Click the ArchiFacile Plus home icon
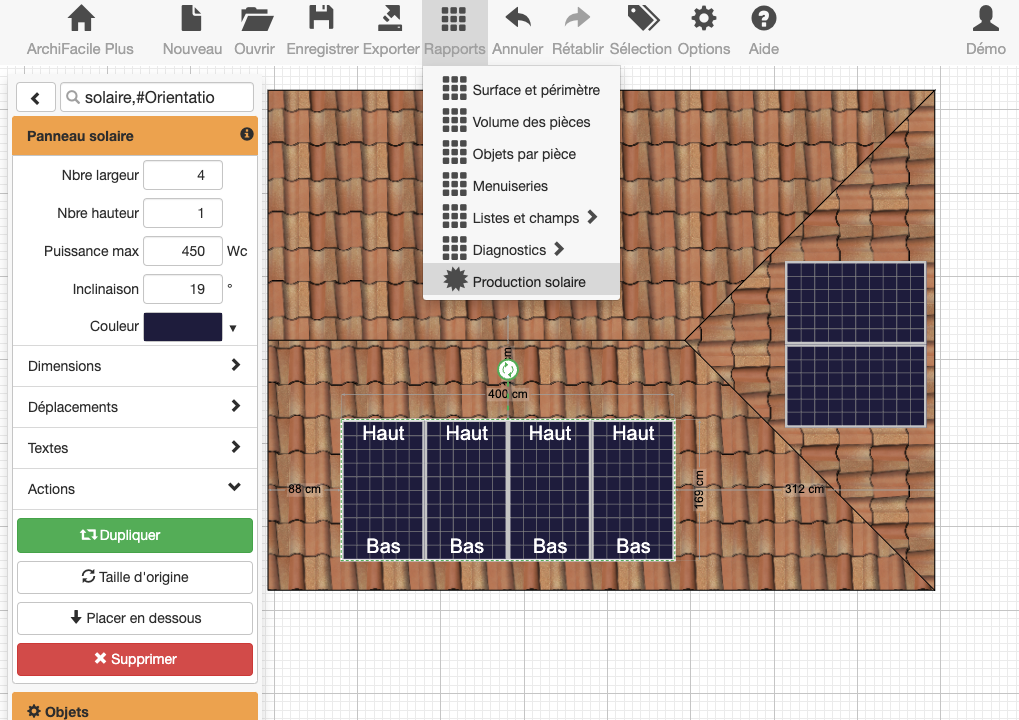Screen dimensions: 1019x720 click(x=80, y=19)
